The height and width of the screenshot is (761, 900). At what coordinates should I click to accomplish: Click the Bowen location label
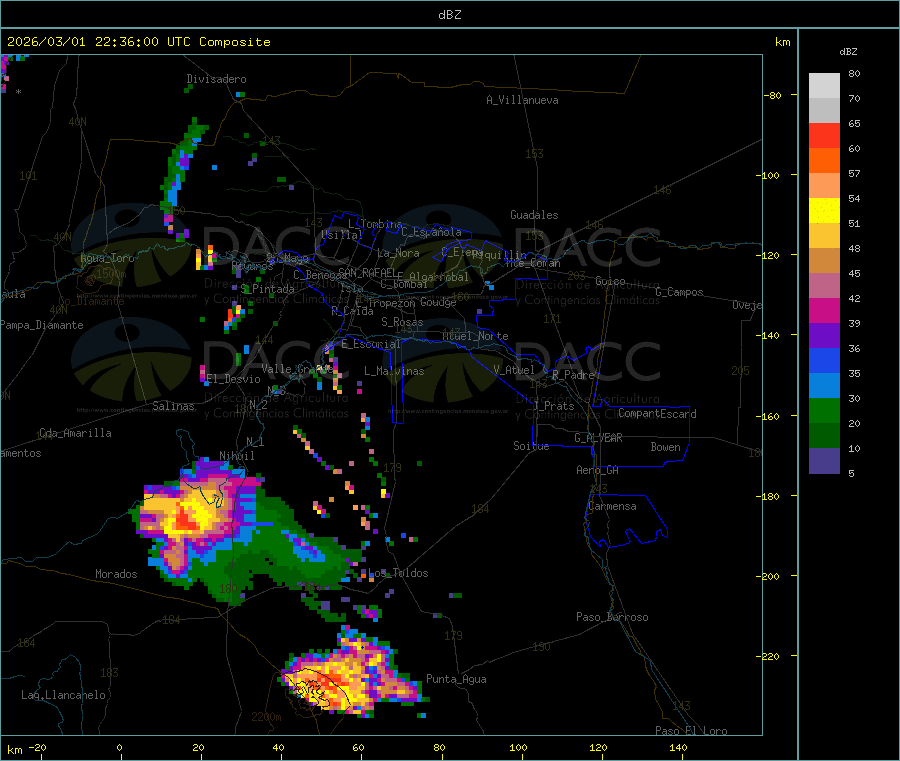click(665, 447)
